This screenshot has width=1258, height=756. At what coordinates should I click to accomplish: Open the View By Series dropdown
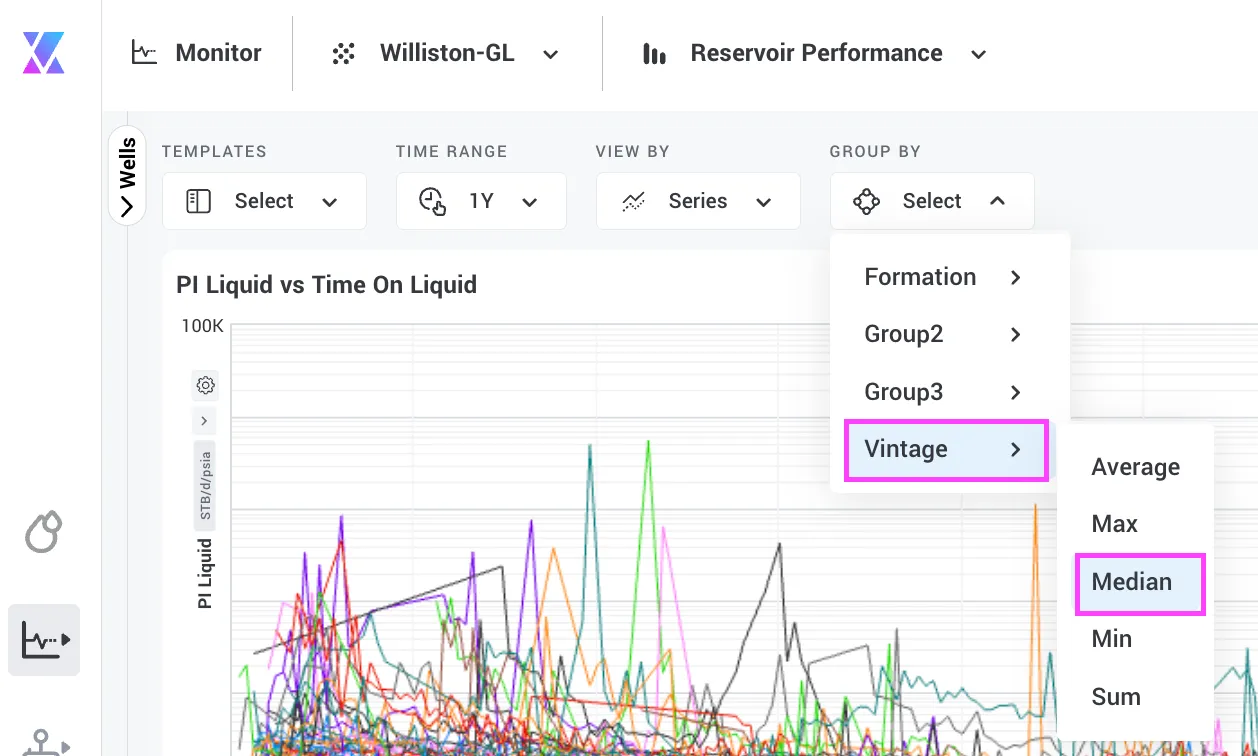(x=698, y=201)
